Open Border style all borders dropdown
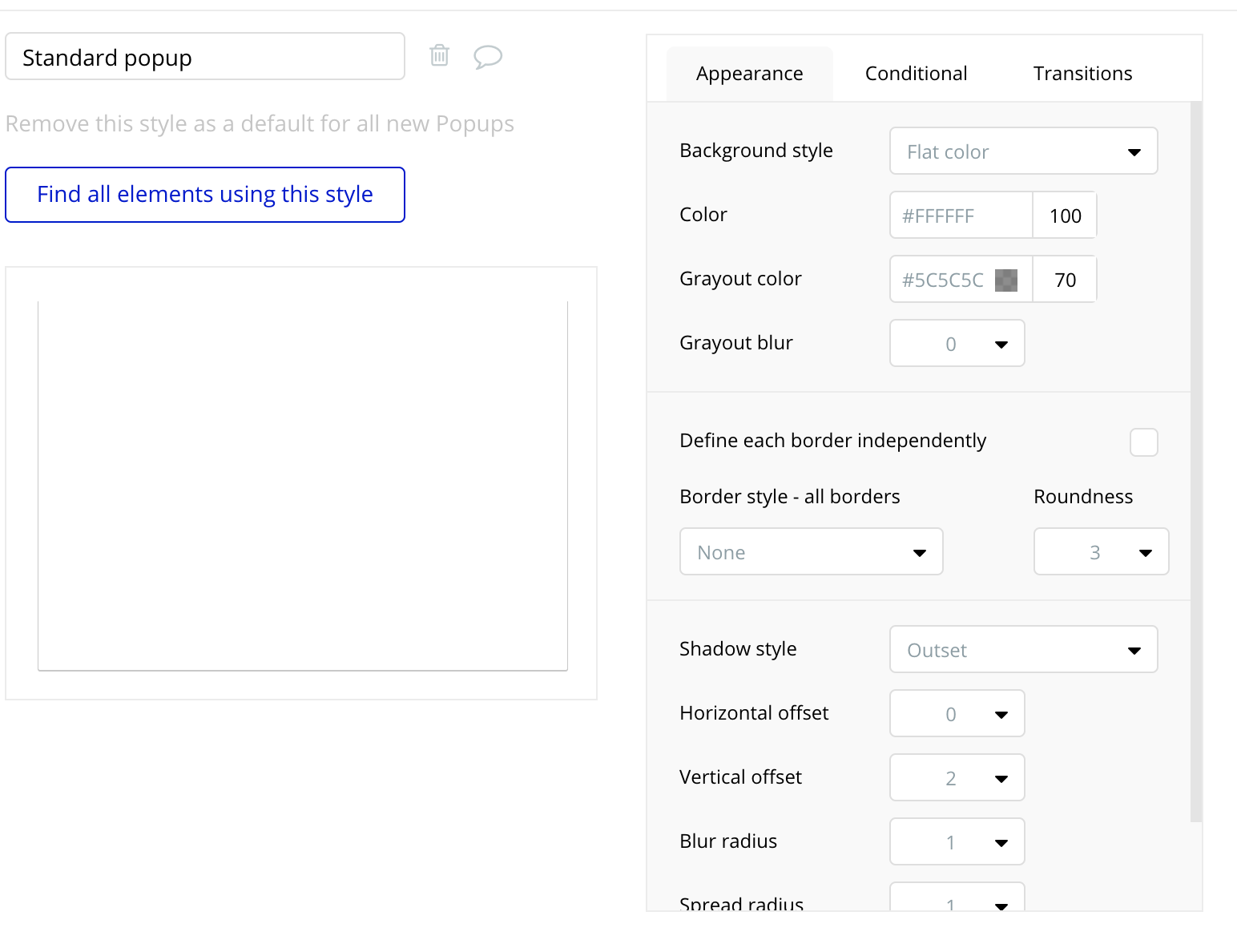The width and height of the screenshot is (1237, 952). [811, 552]
